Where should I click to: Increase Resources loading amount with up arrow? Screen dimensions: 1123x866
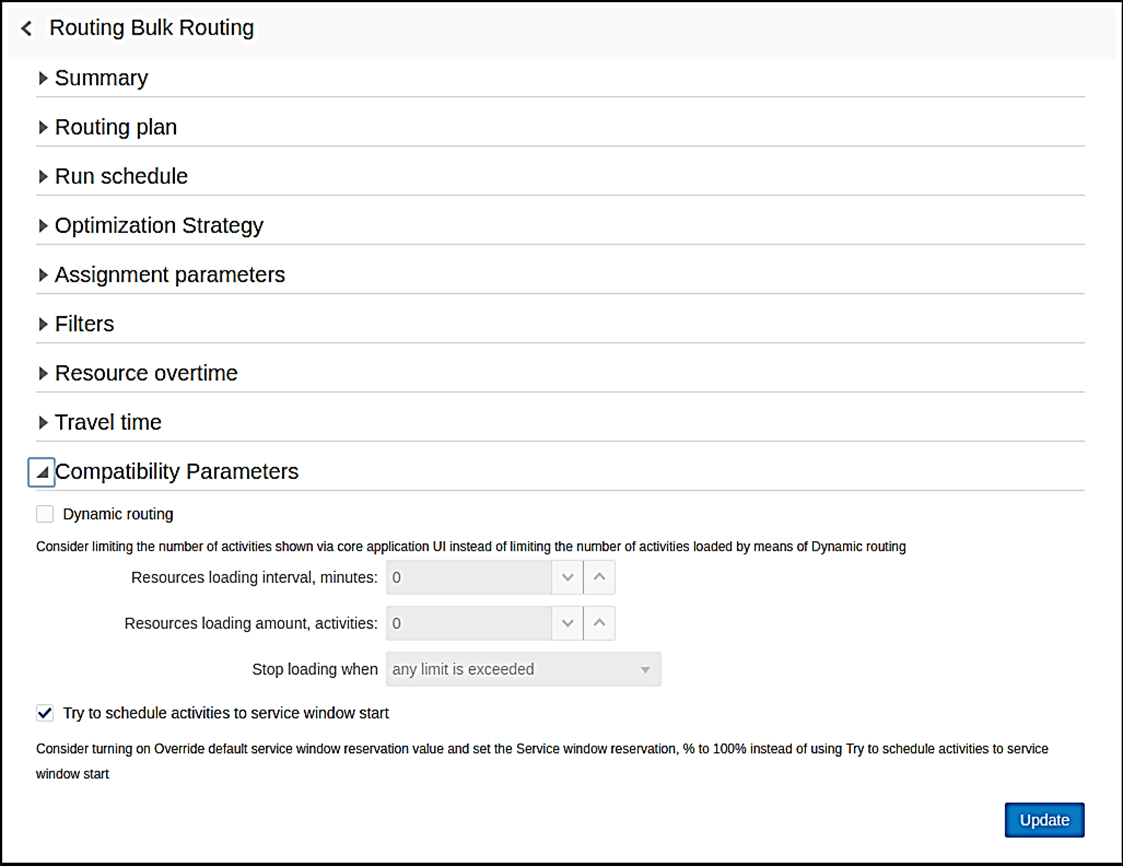pyautogui.click(x=599, y=623)
